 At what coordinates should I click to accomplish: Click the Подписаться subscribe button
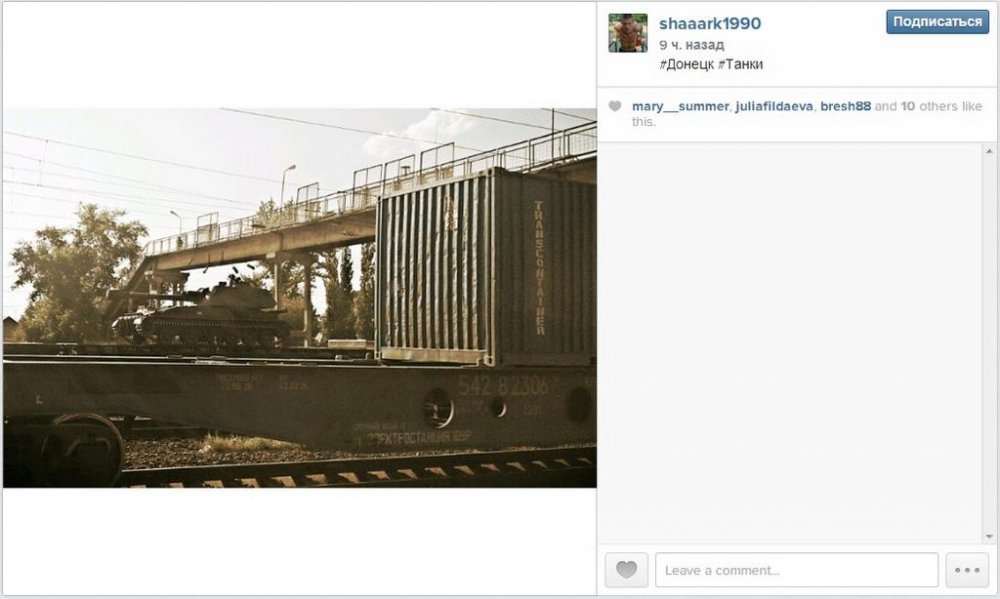click(937, 22)
